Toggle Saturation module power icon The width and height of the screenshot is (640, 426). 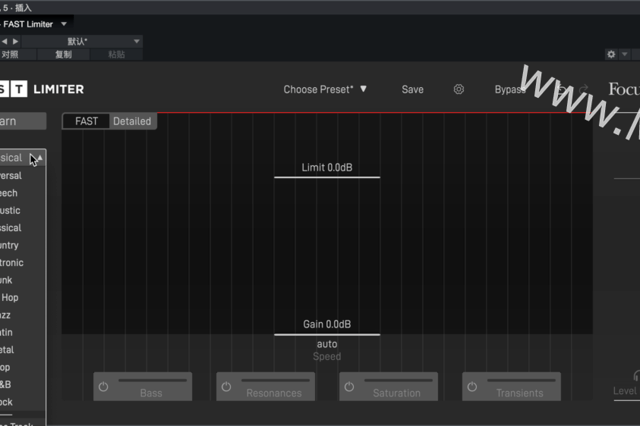(x=349, y=386)
